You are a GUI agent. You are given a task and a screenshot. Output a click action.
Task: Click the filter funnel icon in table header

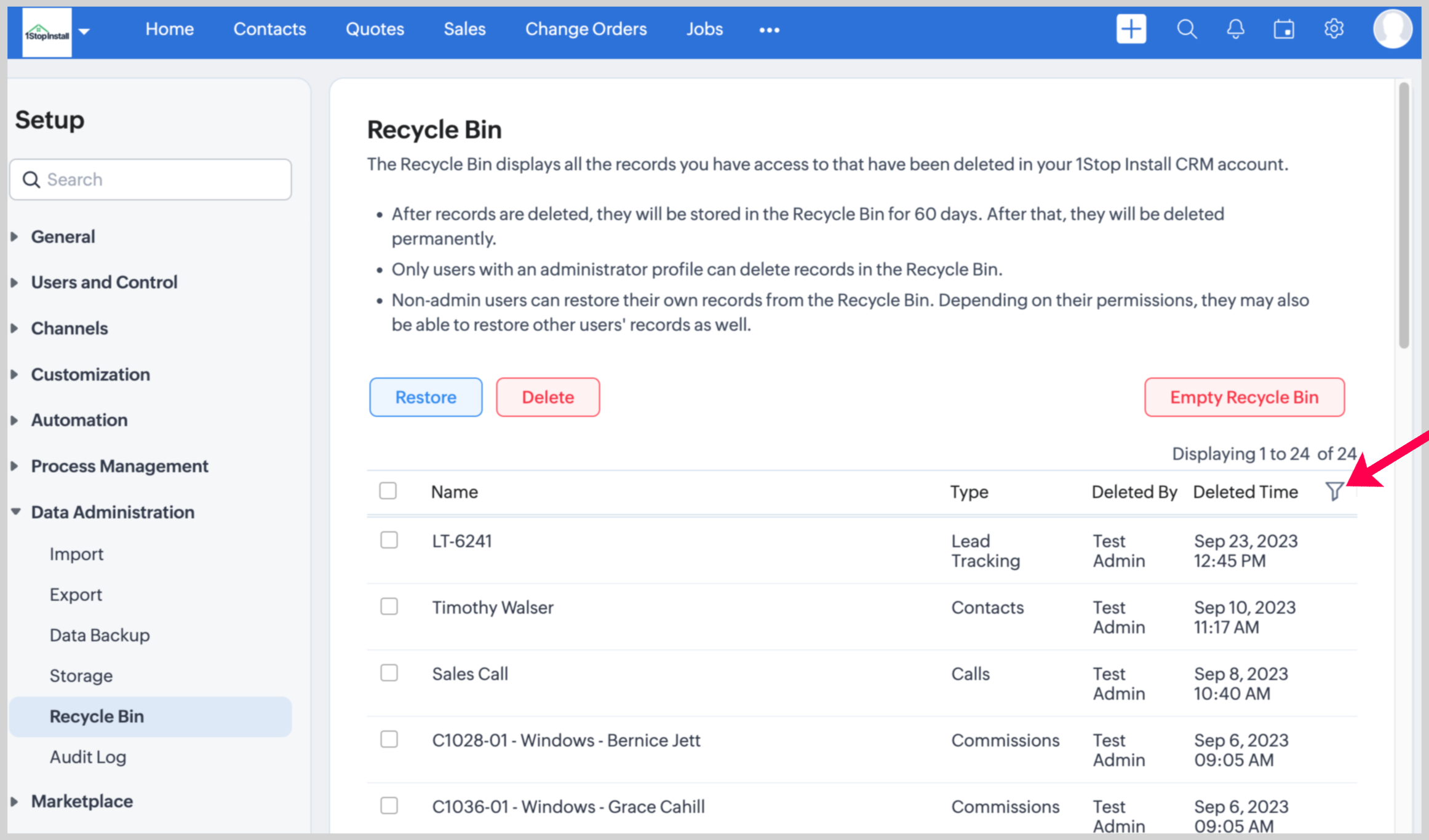1334,491
